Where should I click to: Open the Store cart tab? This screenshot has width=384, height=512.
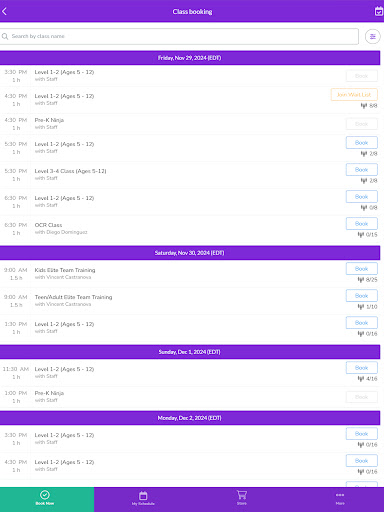tap(242, 498)
